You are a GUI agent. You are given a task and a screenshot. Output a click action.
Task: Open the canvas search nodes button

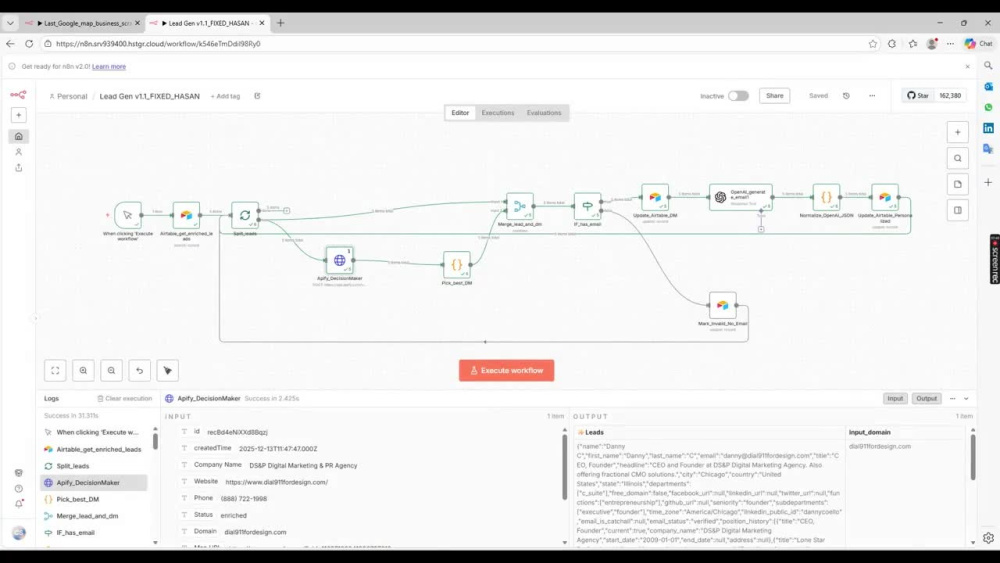click(x=957, y=159)
